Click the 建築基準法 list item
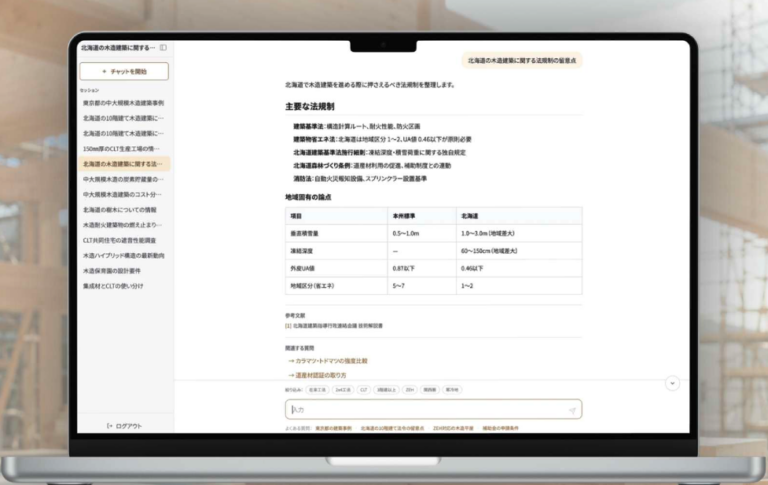 [x=357, y=126]
